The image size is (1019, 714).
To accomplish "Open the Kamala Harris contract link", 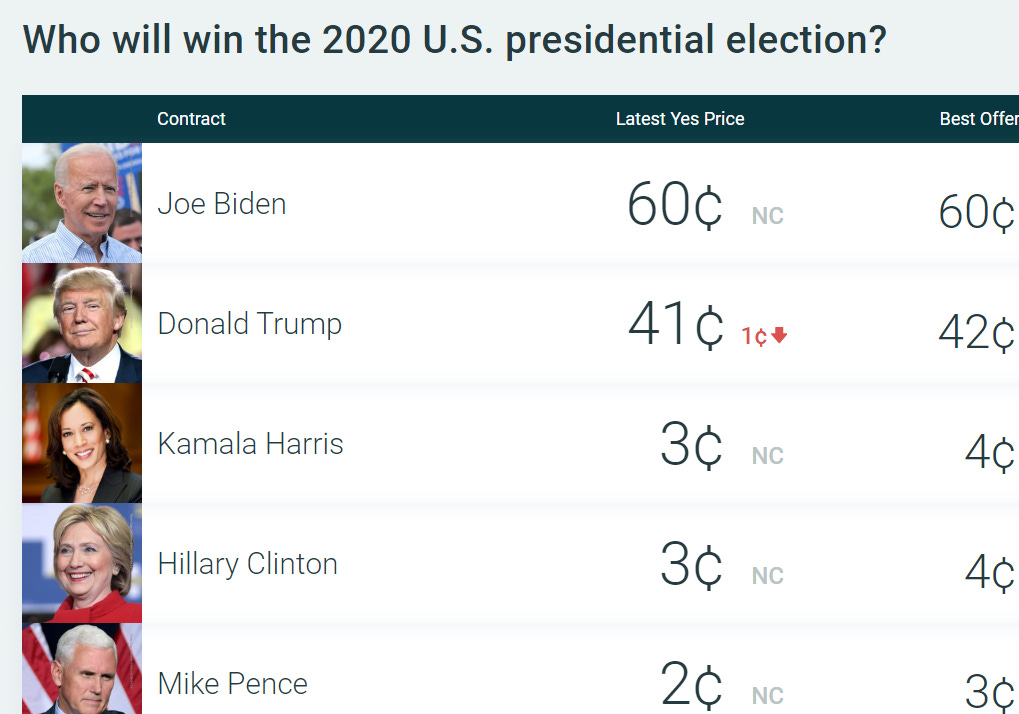I will [x=250, y=443].
